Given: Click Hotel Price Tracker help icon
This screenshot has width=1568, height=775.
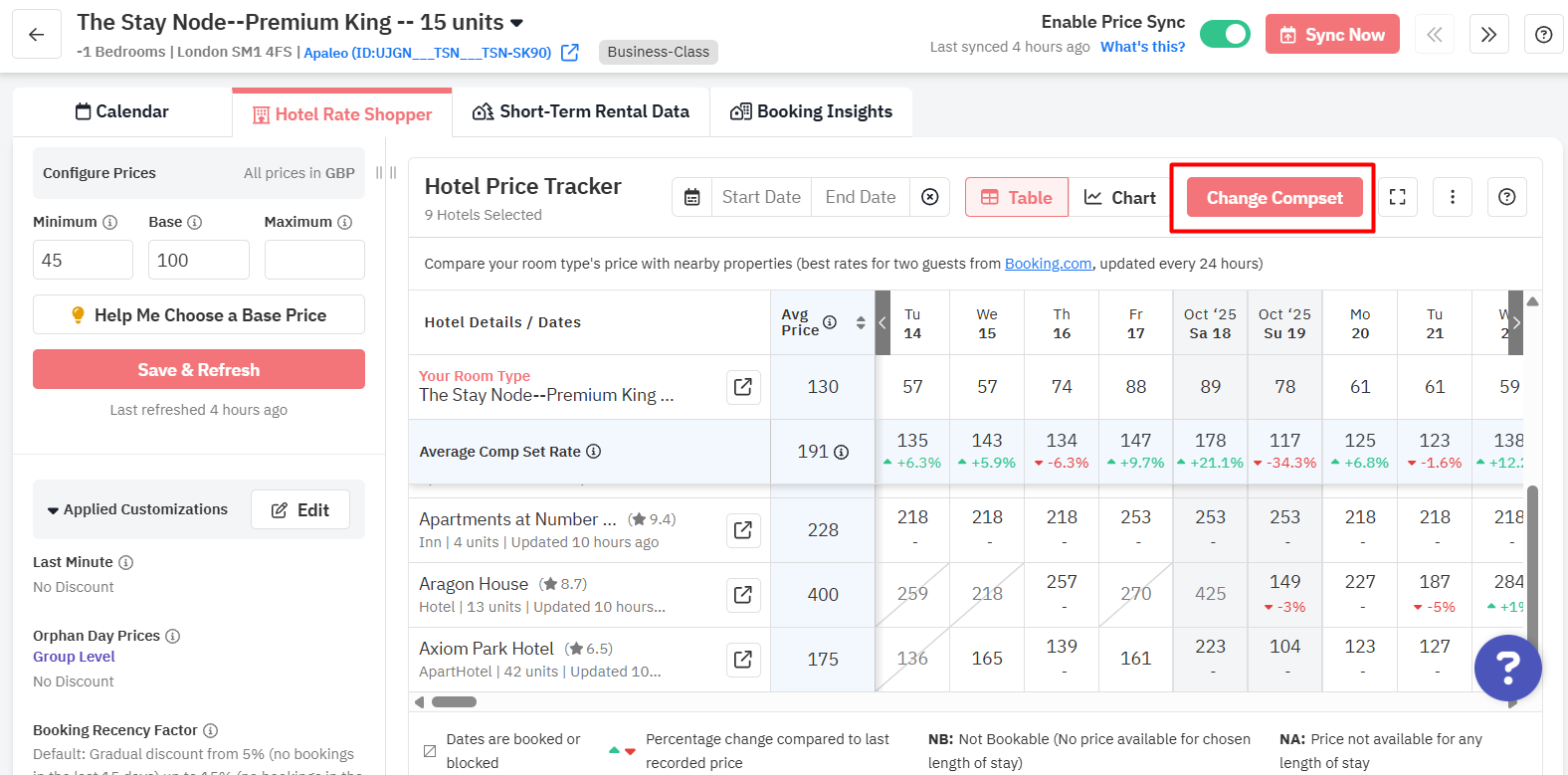Looking at the screenshot, I should (1507, 197).
